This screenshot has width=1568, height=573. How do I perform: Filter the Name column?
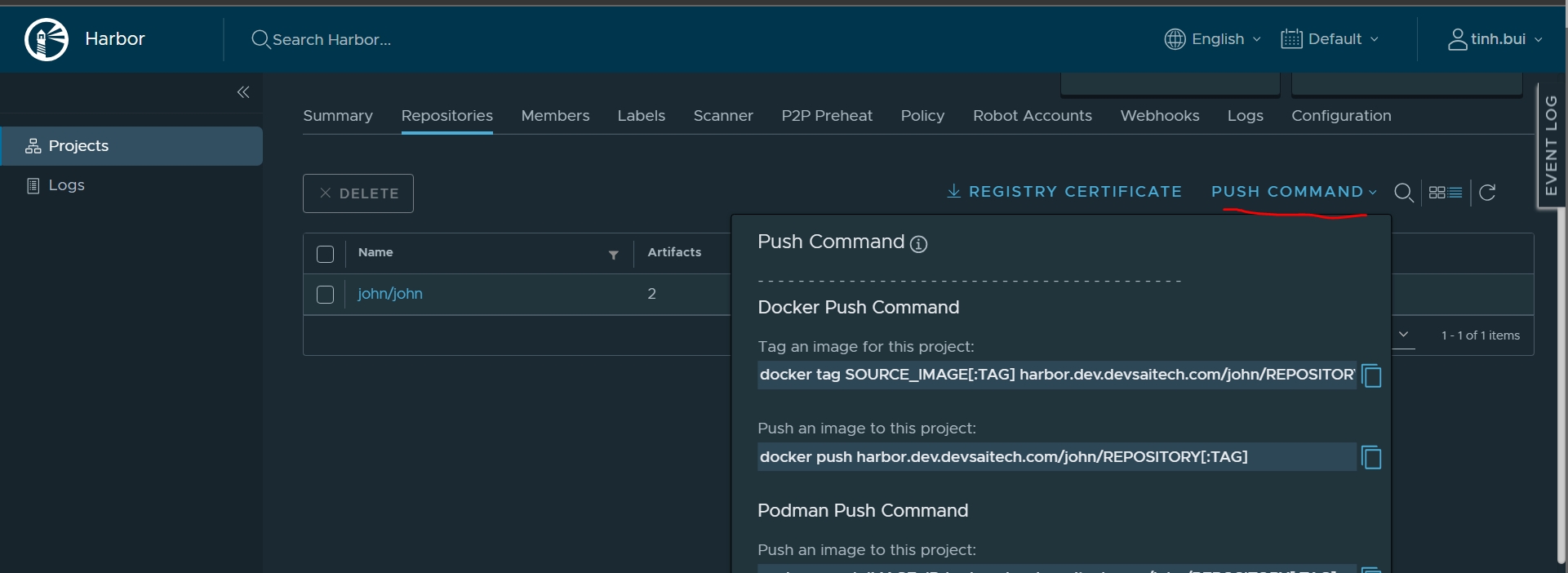coord(613,255)
